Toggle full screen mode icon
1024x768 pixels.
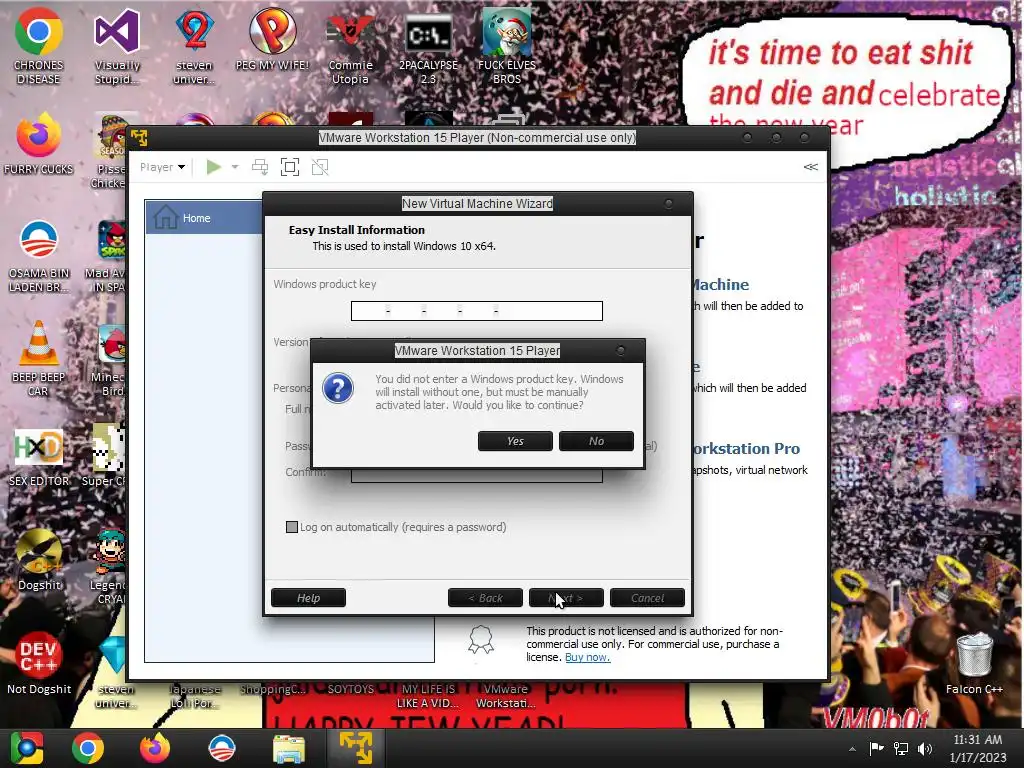(290, 167)
